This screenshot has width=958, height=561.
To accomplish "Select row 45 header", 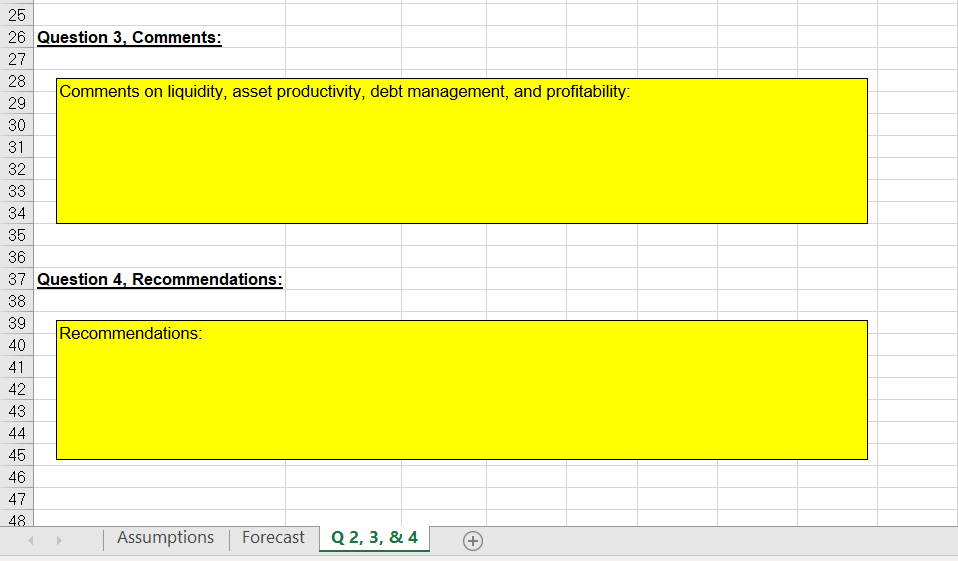I will [16, 455].
